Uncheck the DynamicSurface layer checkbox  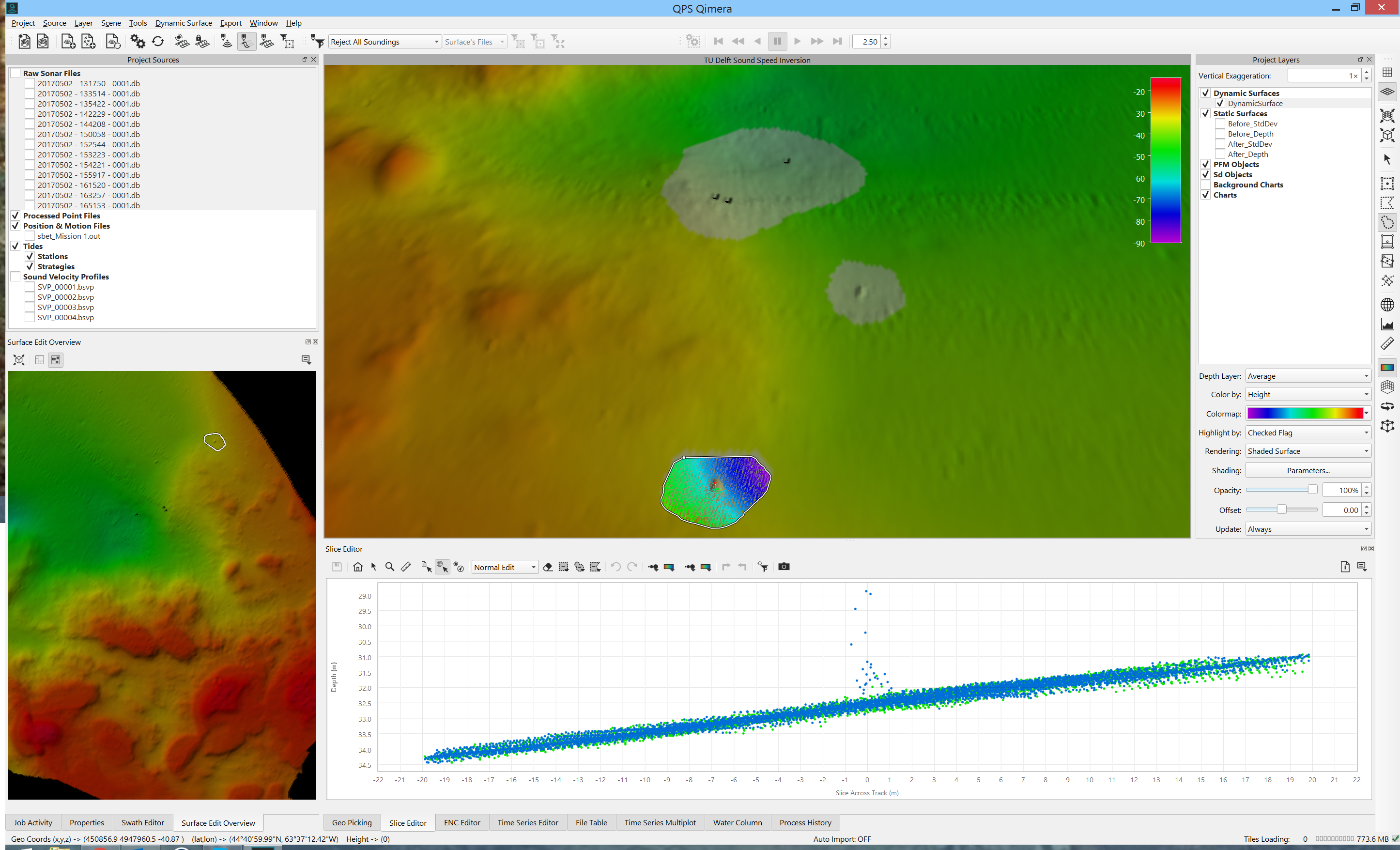pyautogui.click(x=1220, y=104)
